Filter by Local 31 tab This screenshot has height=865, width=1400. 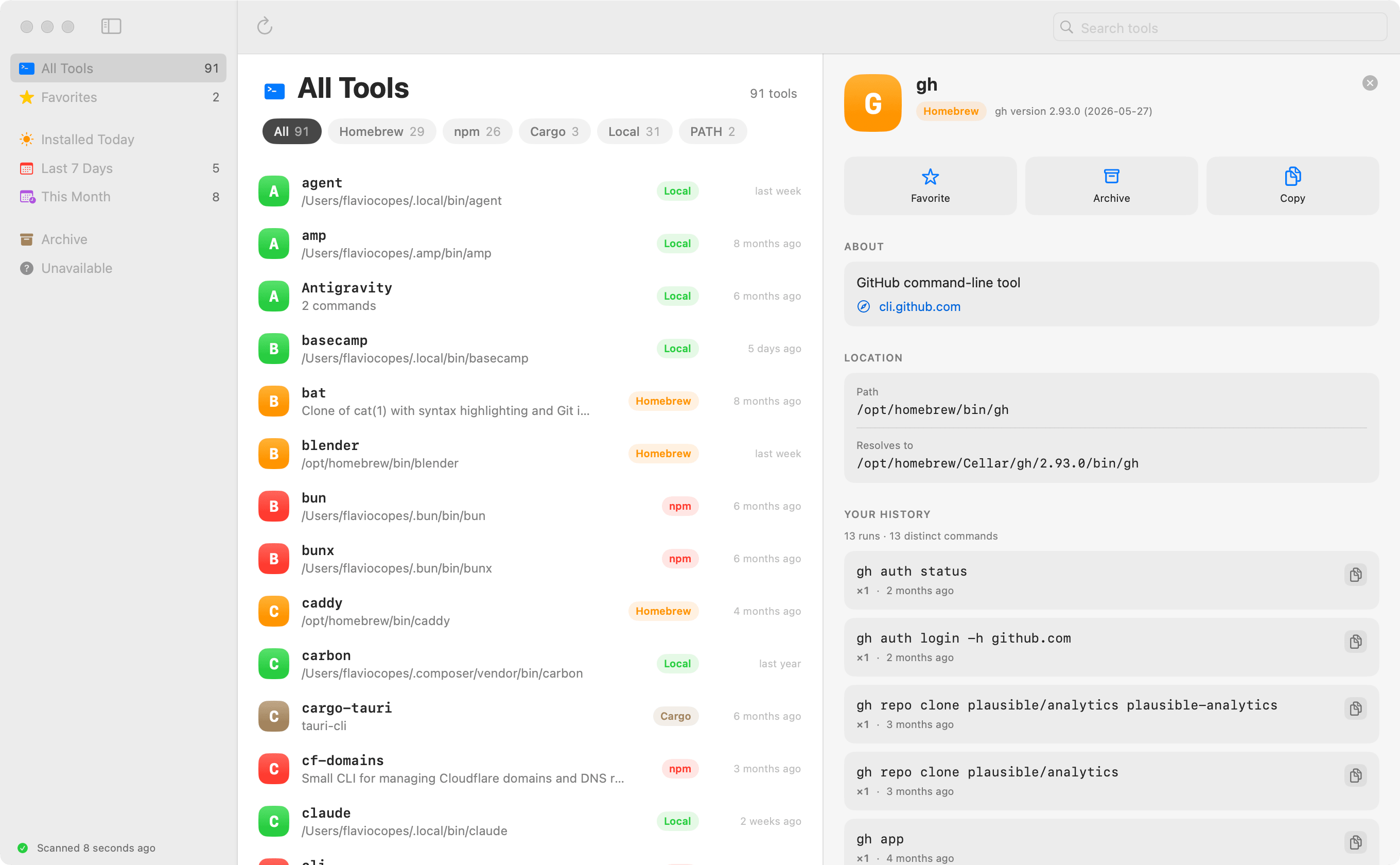[634, 132]
